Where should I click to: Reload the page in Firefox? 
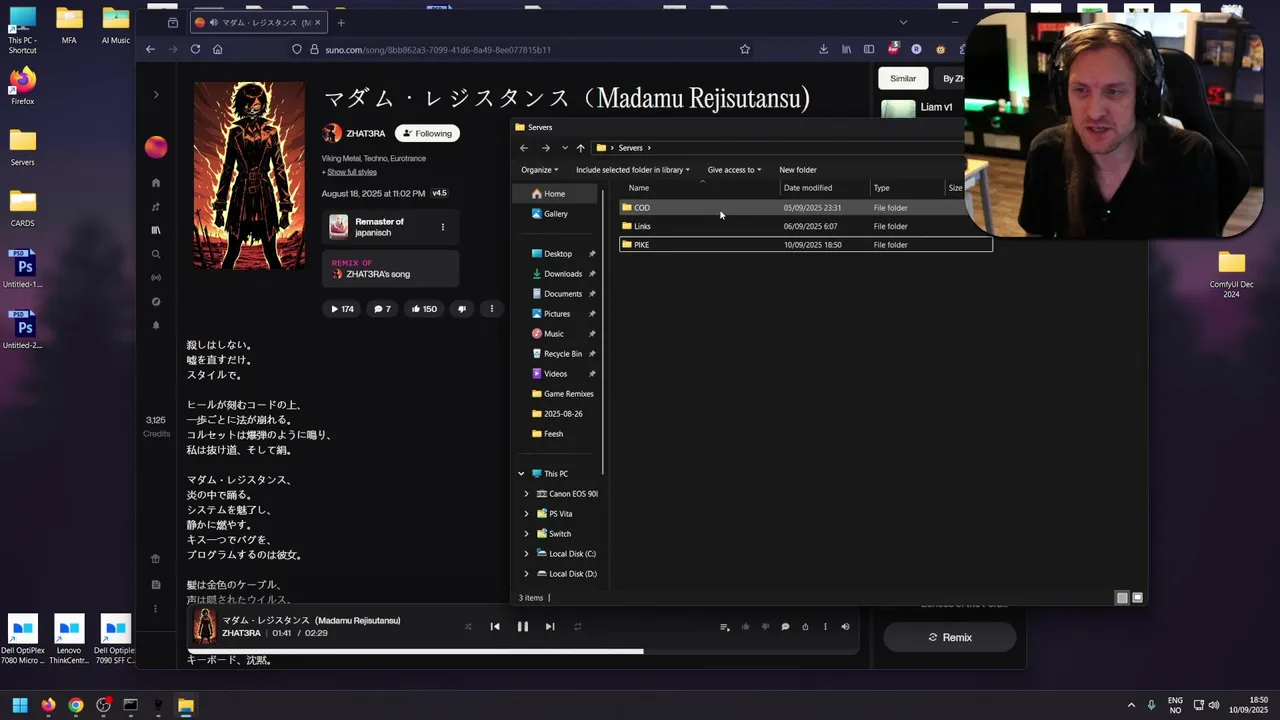click(195, 49)
